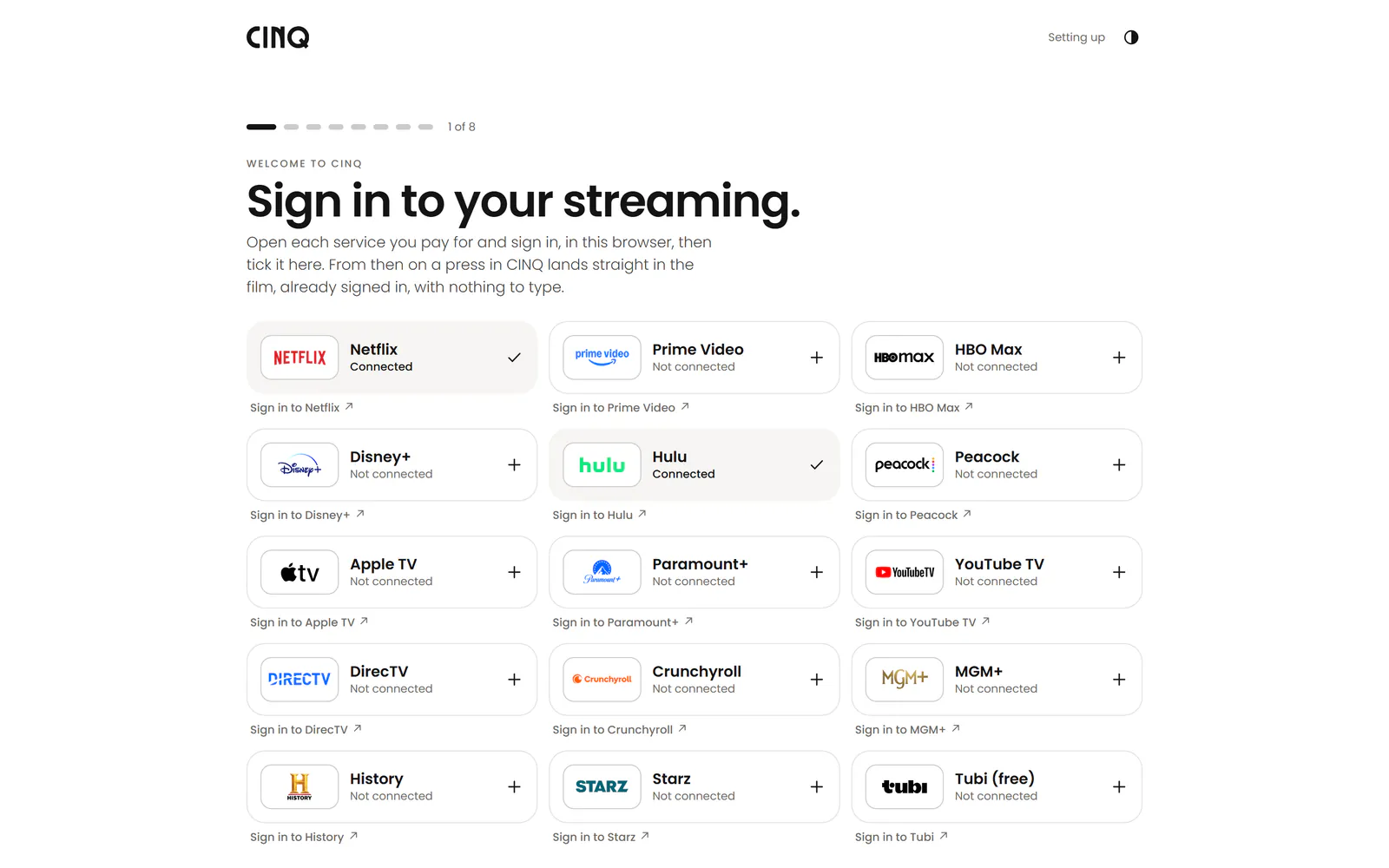Screen dimensions: 1389x868
Task: Mark Crunchyroll connected with plus
Action: point(817,680)
